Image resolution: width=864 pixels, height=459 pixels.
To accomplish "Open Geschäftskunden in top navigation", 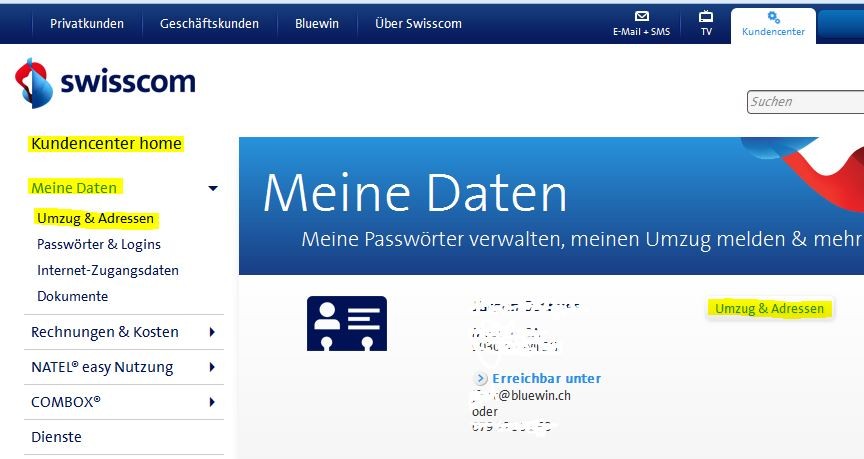I will coord(209,23).
